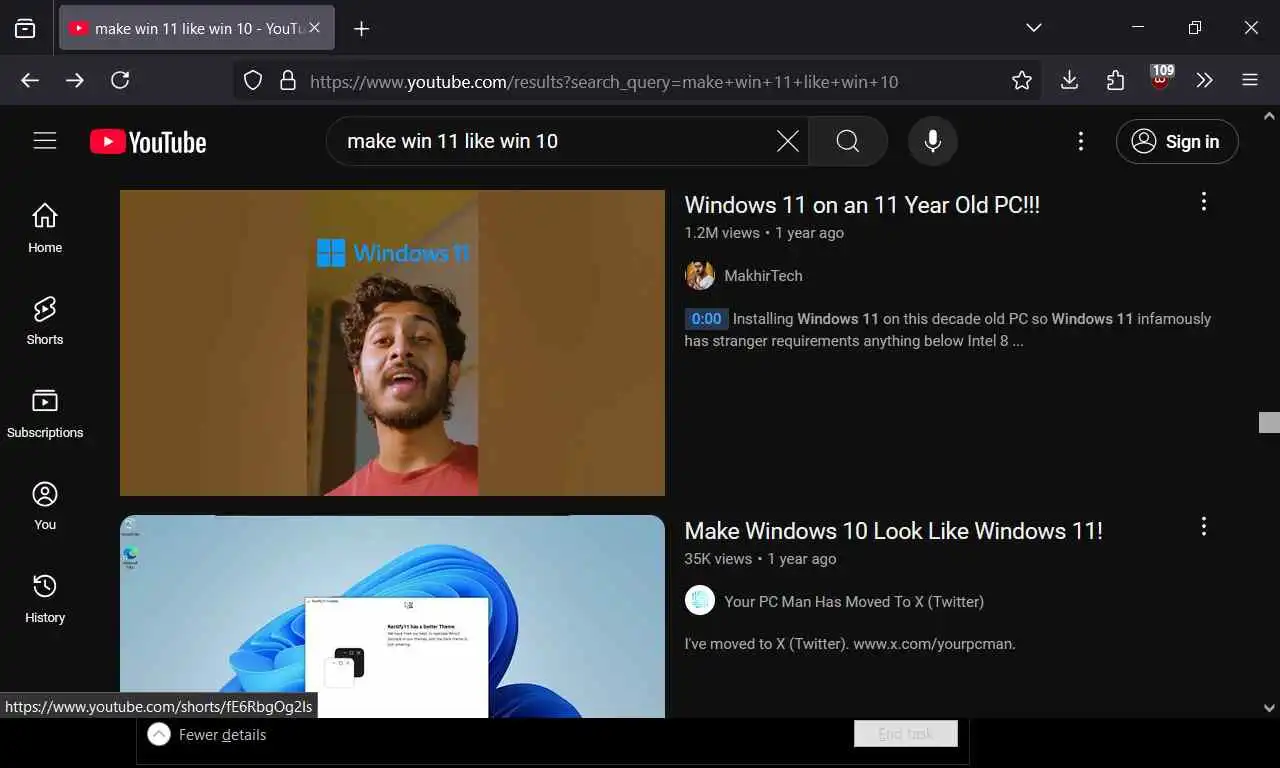This screenshot has height=768, width=1280.
Task: Open History in sidebar
Action: click(x=45, y=598)
